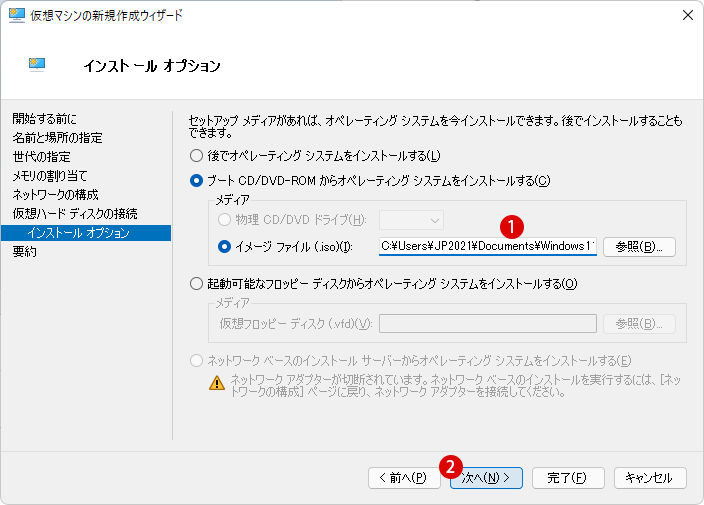Choose the 物理 CD/DVD ドライブ radio button
The width and height of the screenshot is (704, 505).
(224, 220)
